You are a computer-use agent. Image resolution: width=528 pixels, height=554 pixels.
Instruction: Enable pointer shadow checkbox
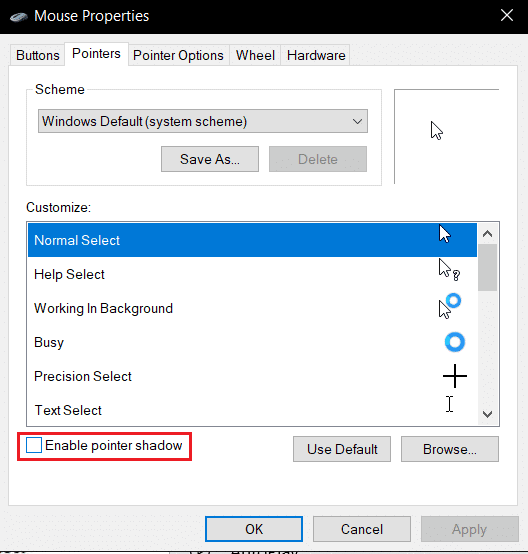34,445
